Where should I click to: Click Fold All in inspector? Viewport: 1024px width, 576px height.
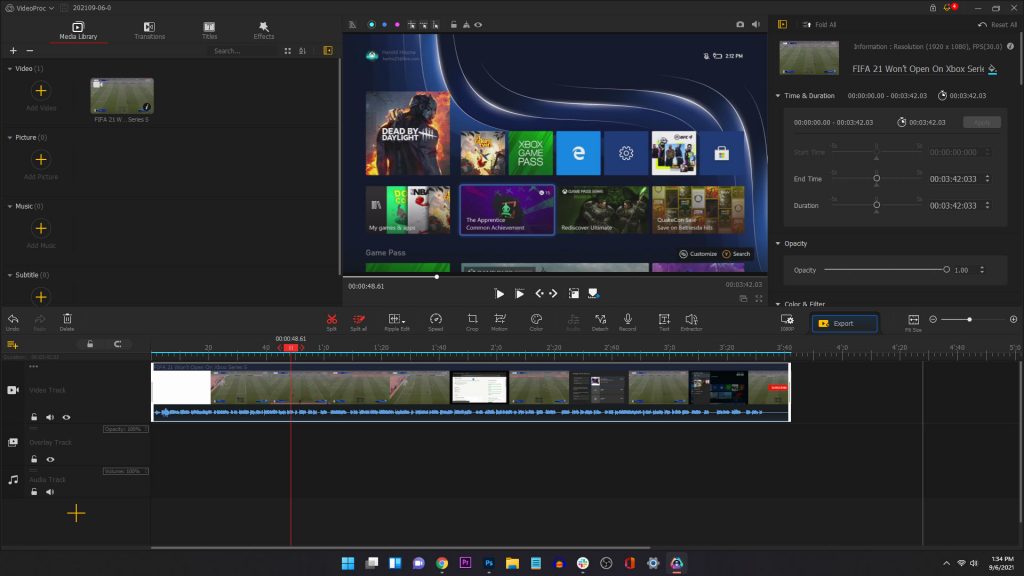tap(820, 25)
